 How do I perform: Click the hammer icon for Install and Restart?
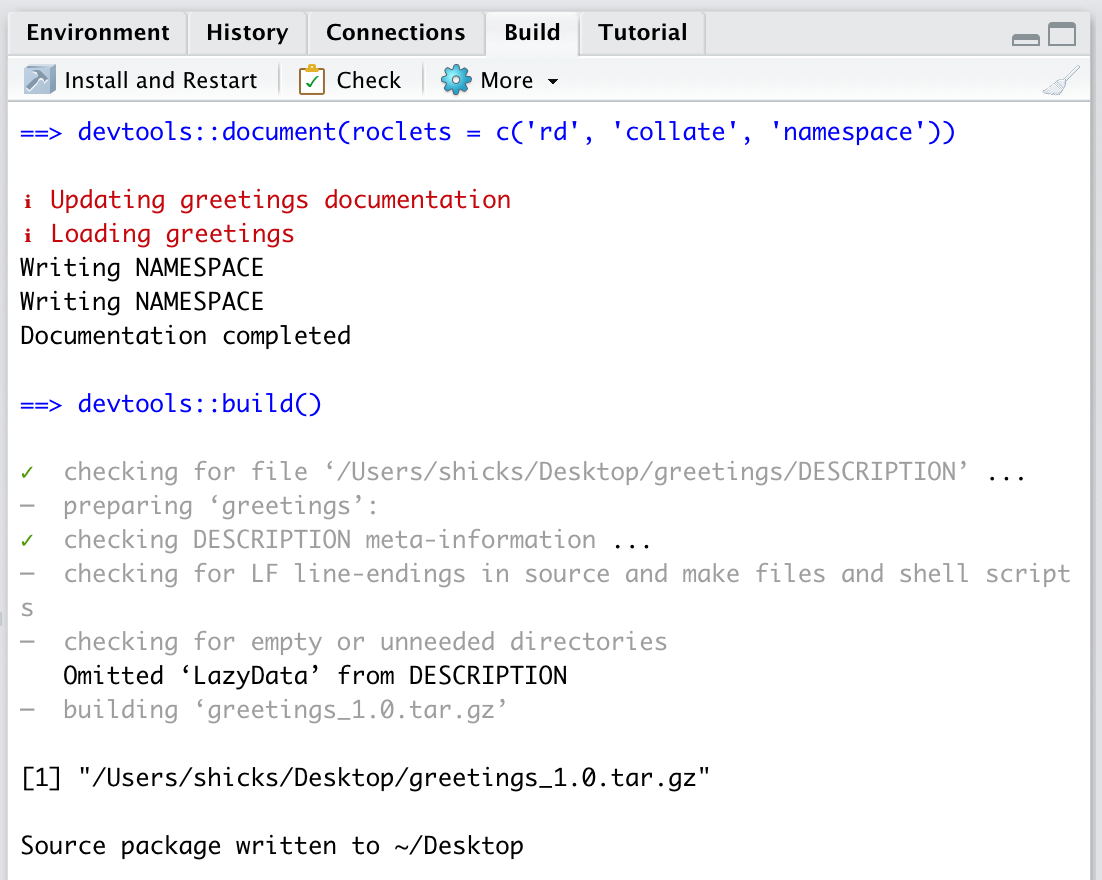tap(39, 80)
